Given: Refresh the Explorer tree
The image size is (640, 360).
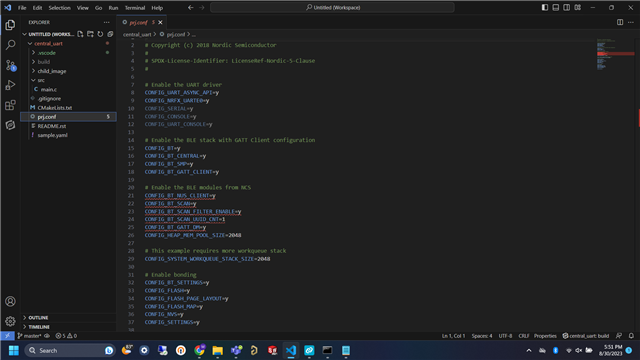Looking at the screenshot, I should coord(100,34).
